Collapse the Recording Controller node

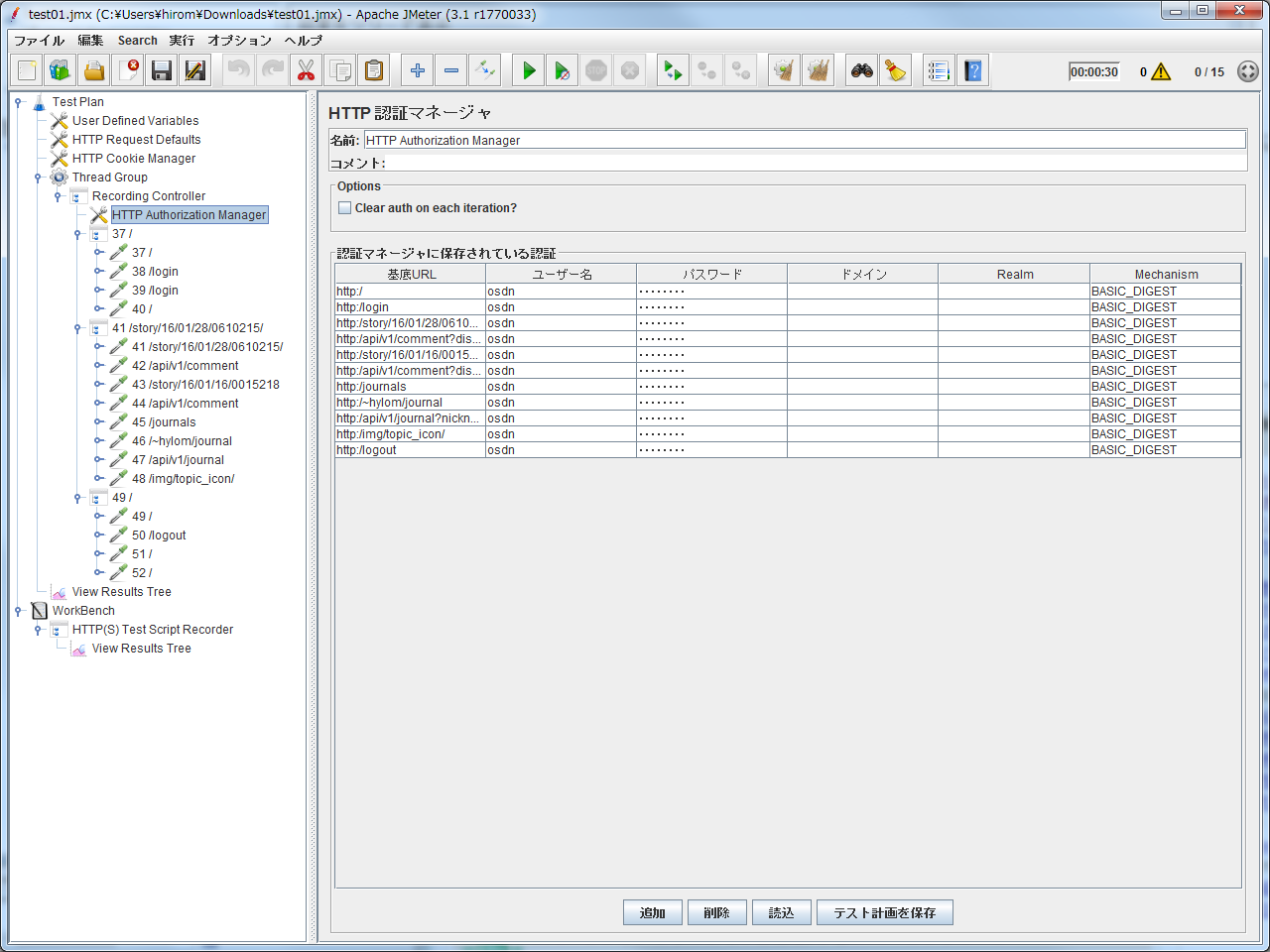[x=58, y=196]
